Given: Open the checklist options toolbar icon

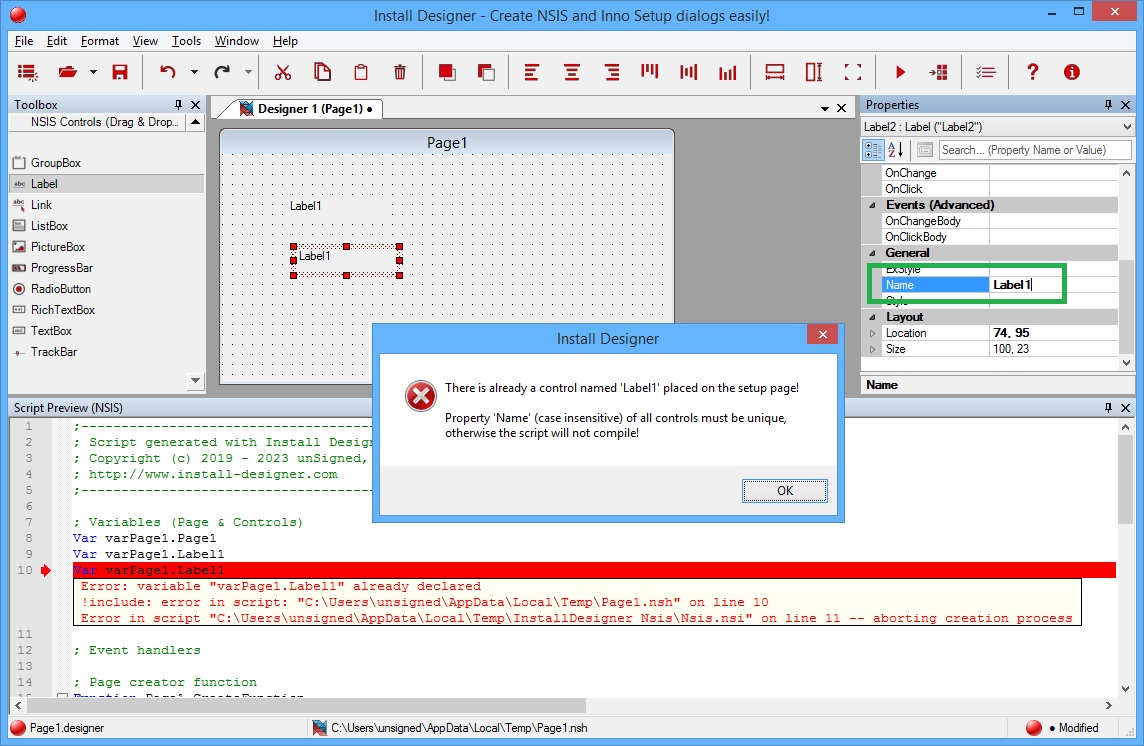Looking at the screenshot, I should click(986, 72).
